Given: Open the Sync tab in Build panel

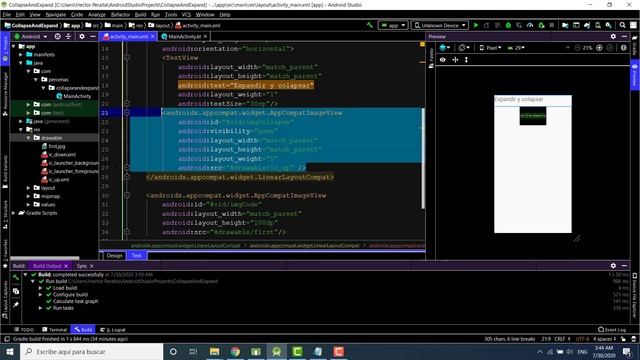Looking at the screenshot, I should pos(82,266).
